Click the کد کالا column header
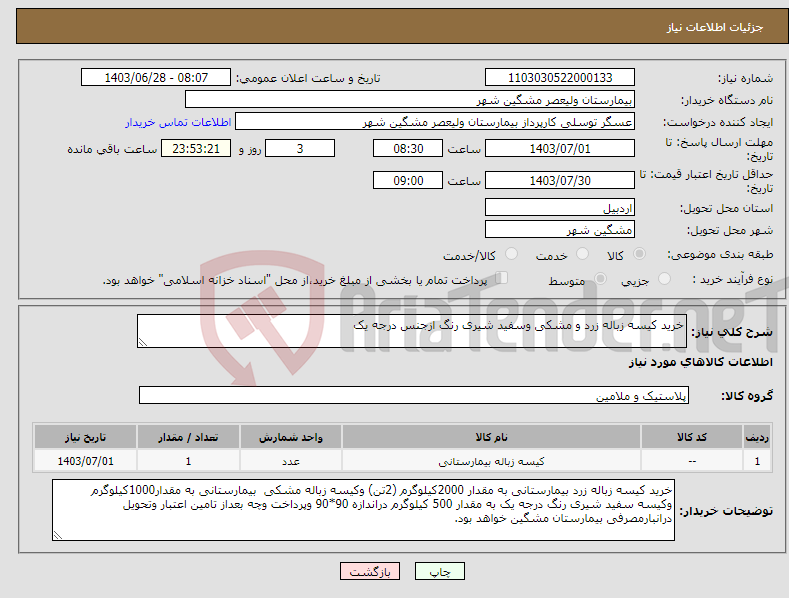Screen dimensions: 789x598 coord(692,437)
